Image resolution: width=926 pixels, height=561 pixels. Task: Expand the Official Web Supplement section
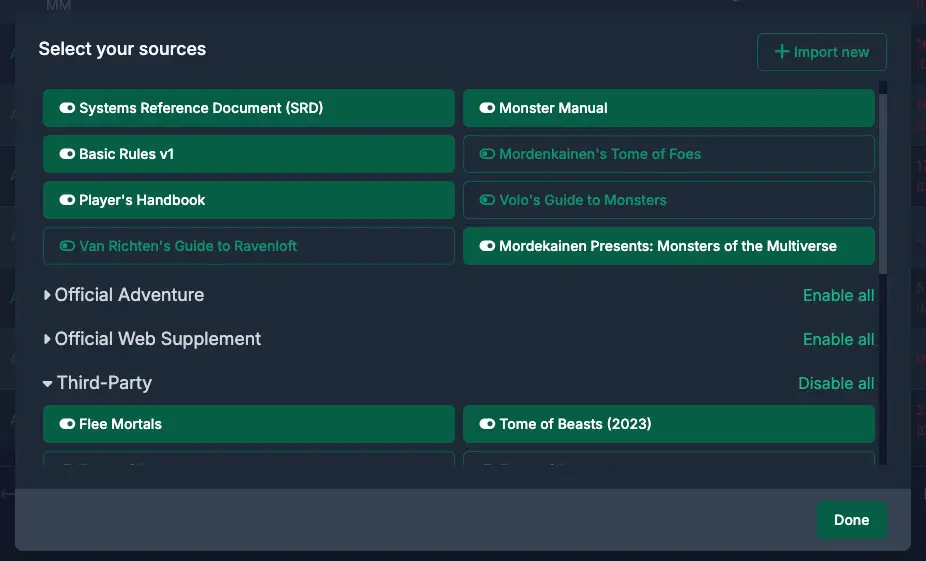click(x=152, y=339)
